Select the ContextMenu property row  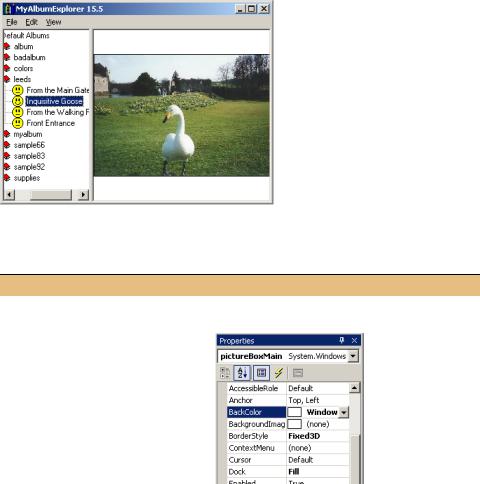(x=288, y=448)
